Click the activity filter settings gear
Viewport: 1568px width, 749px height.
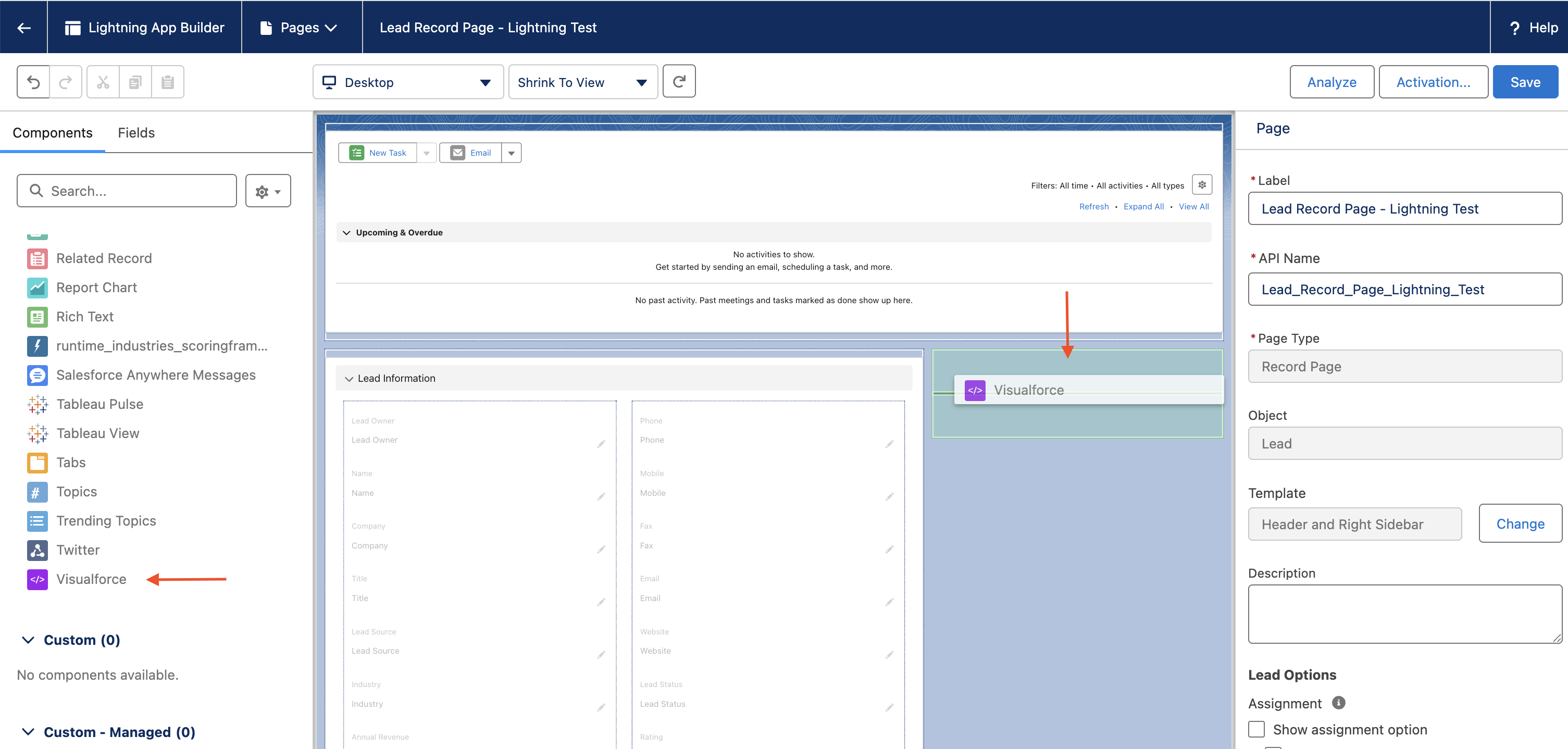[x=1202, y=185]
